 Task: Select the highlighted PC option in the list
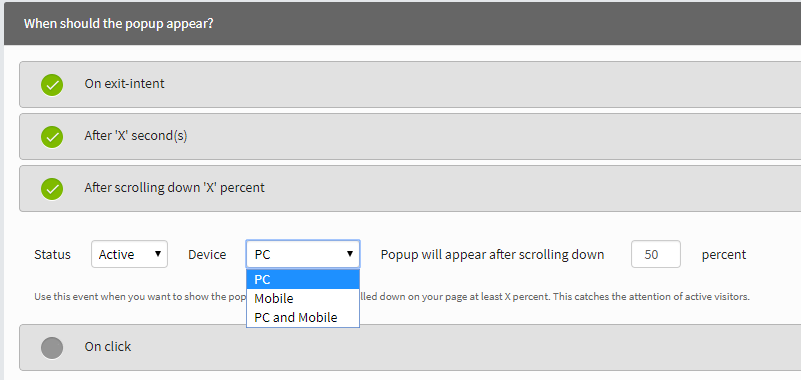click(303, 279)
